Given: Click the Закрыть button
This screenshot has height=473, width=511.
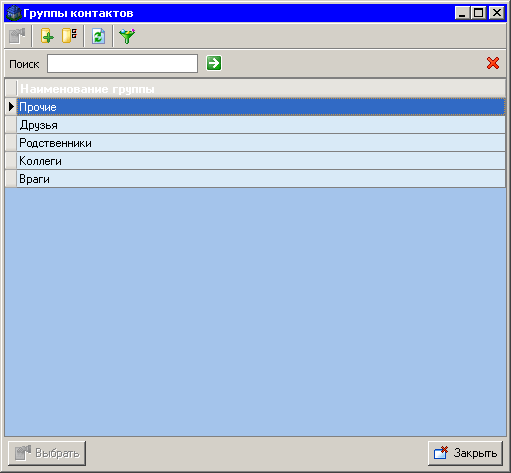Looking at the screenshot, I should point(465,453).
